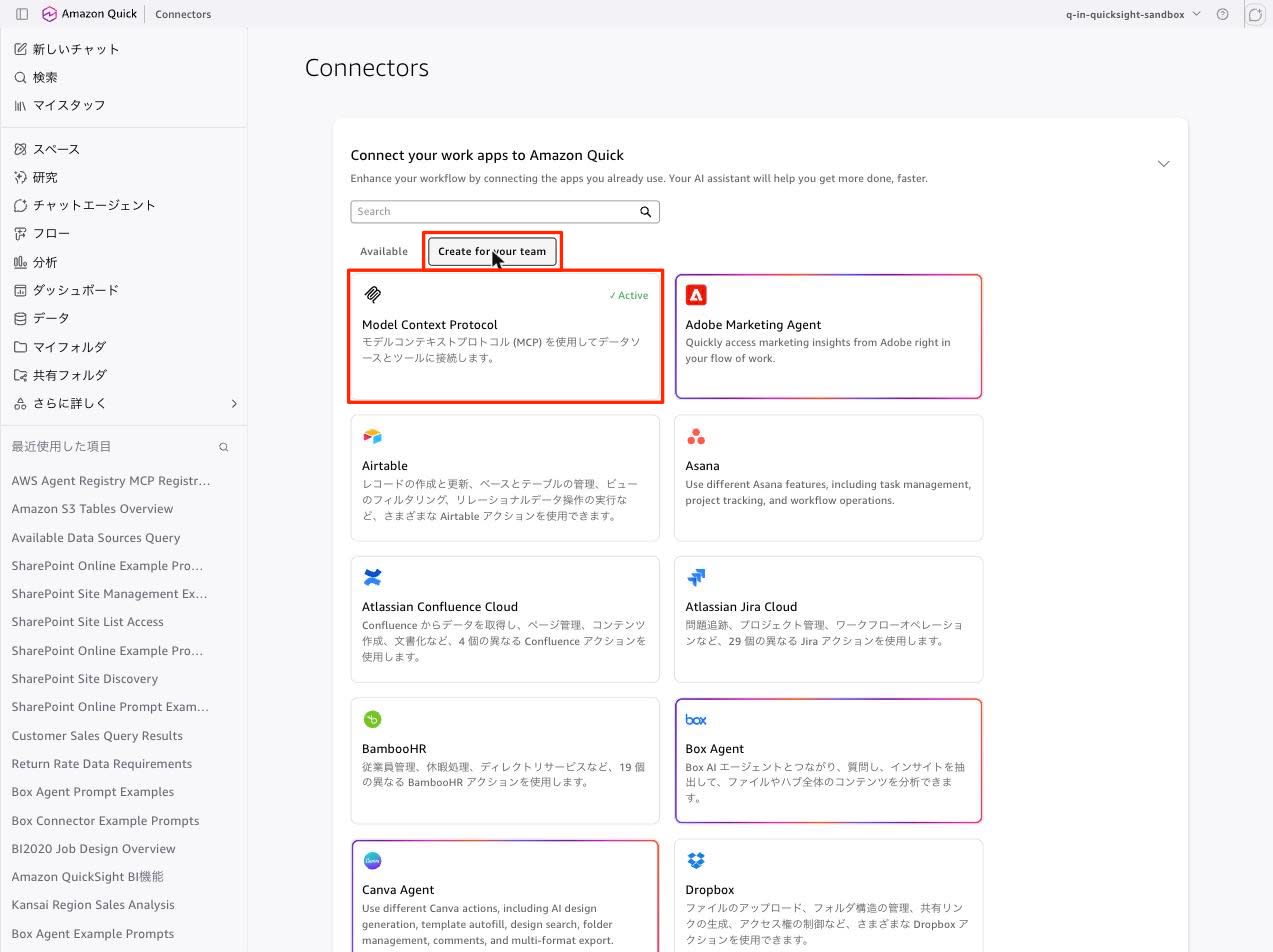Open recent item BI2020 Job Design Overview
Screen dimensions: 1273x952
click(x=93, y=849)
